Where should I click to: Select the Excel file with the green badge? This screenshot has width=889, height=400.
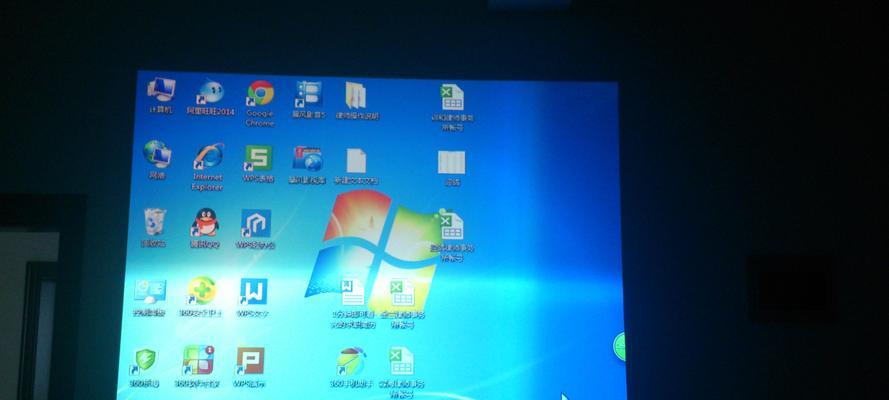tap(451, 236)
